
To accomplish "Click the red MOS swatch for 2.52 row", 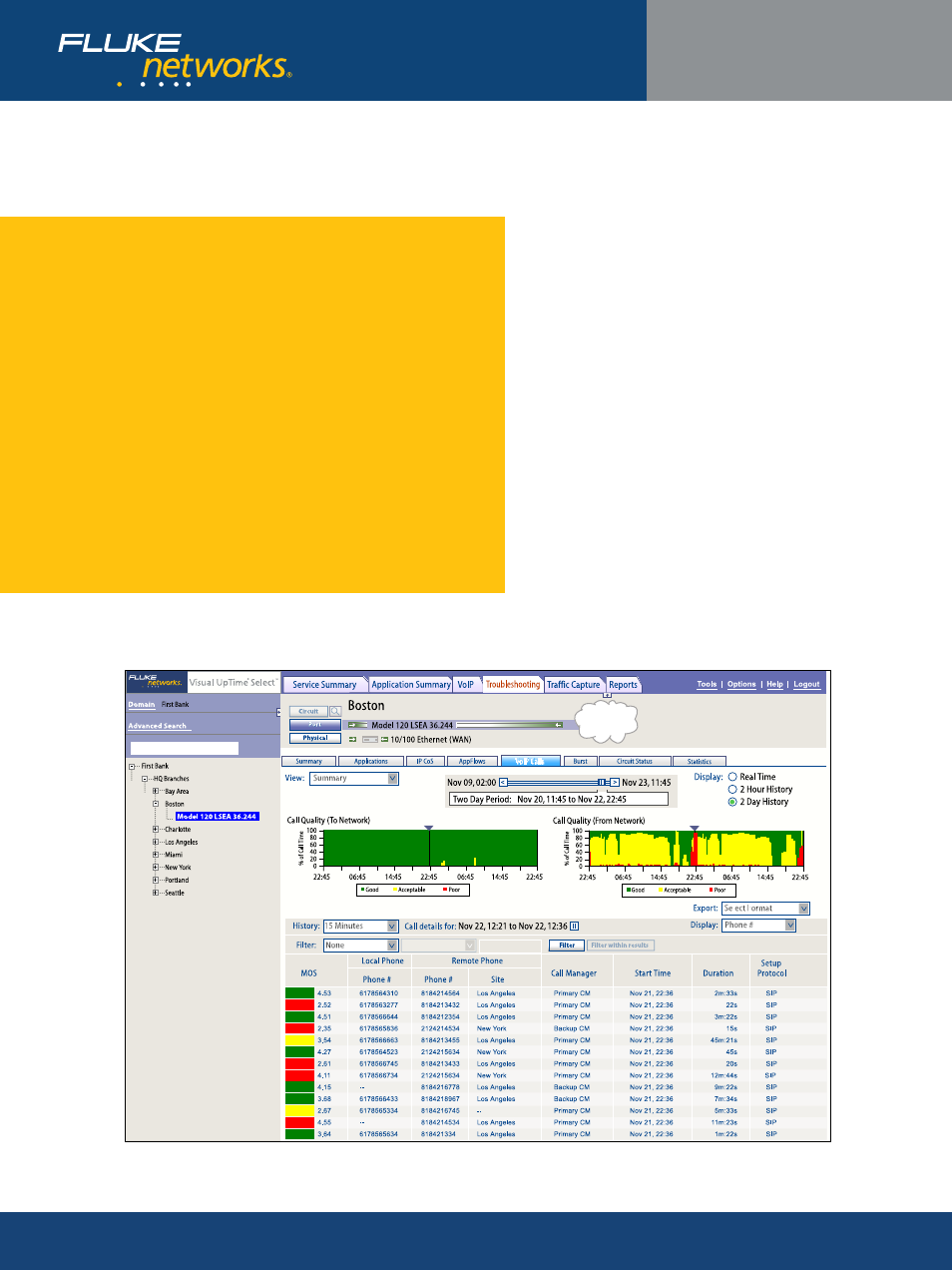I will tap(300, 1005).
